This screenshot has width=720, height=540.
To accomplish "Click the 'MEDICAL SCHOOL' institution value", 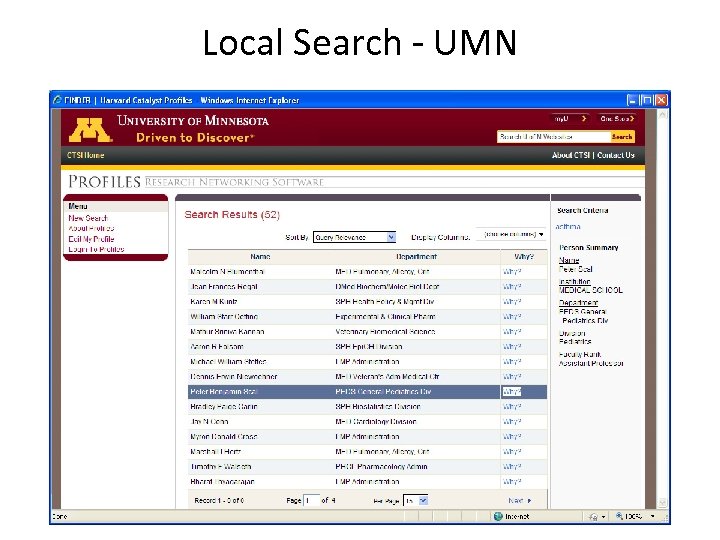I will [x=591, y=290].
